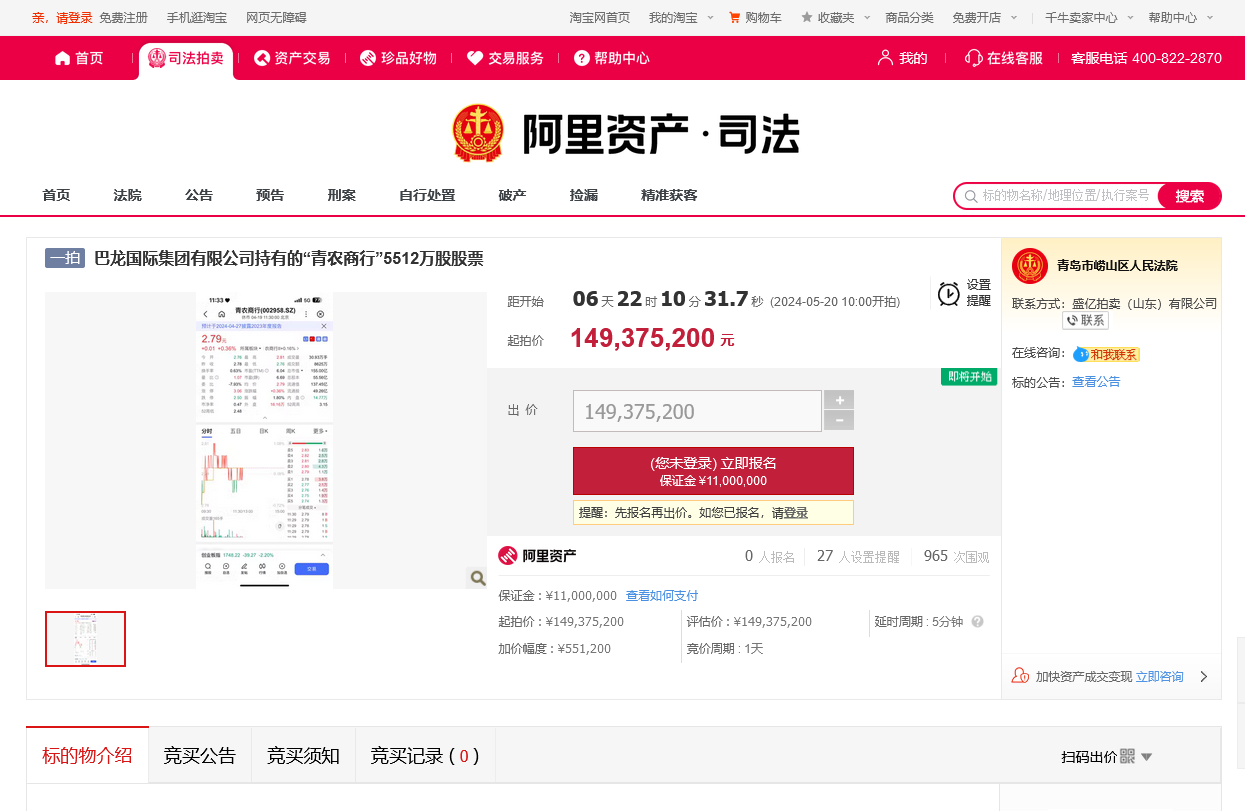This screenshot has width=1245, height=811.
Task: Click the help question mark beside 延时周期
Action: tap(977, 622)
